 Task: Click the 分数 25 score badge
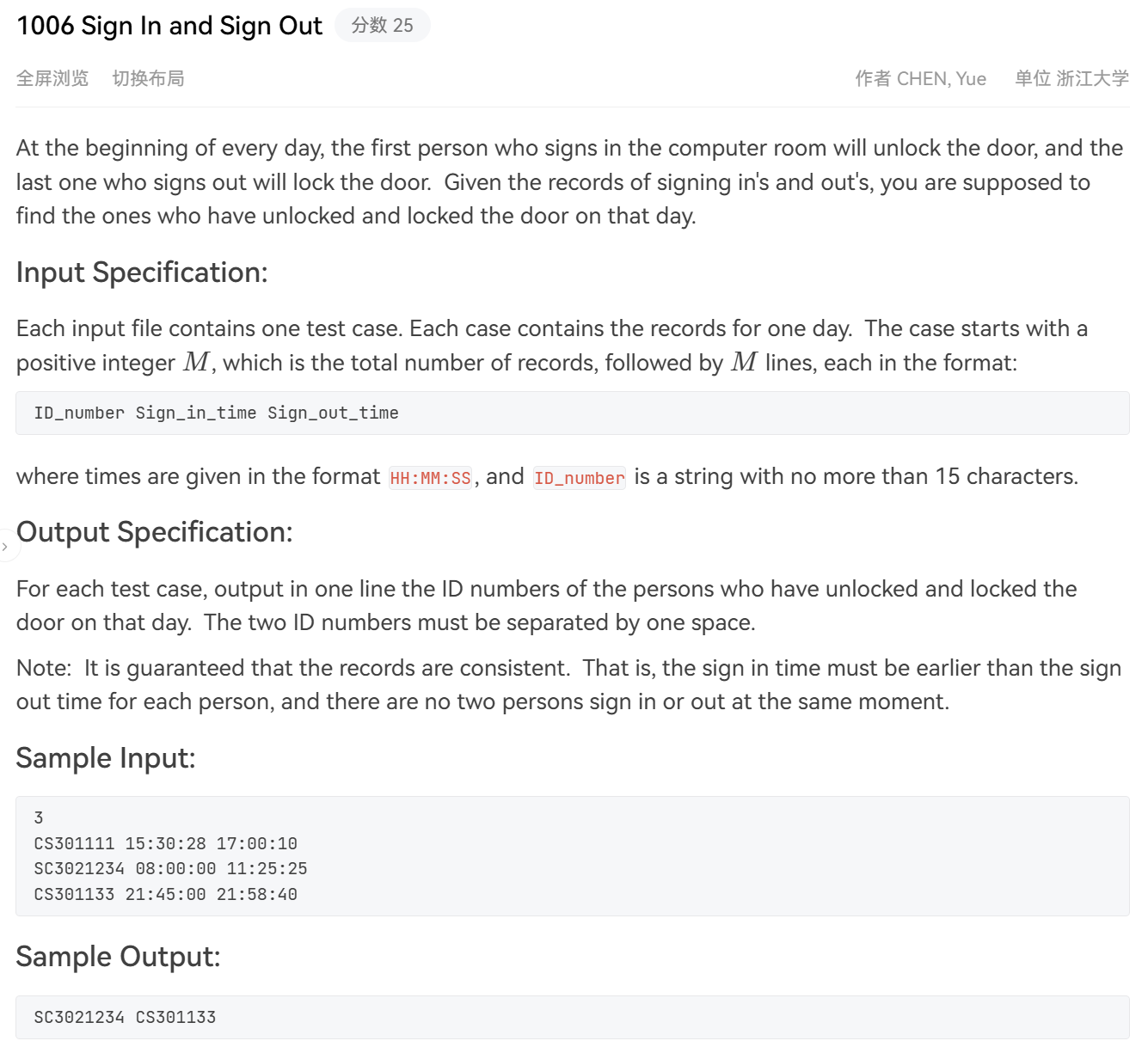pos(382,26)
